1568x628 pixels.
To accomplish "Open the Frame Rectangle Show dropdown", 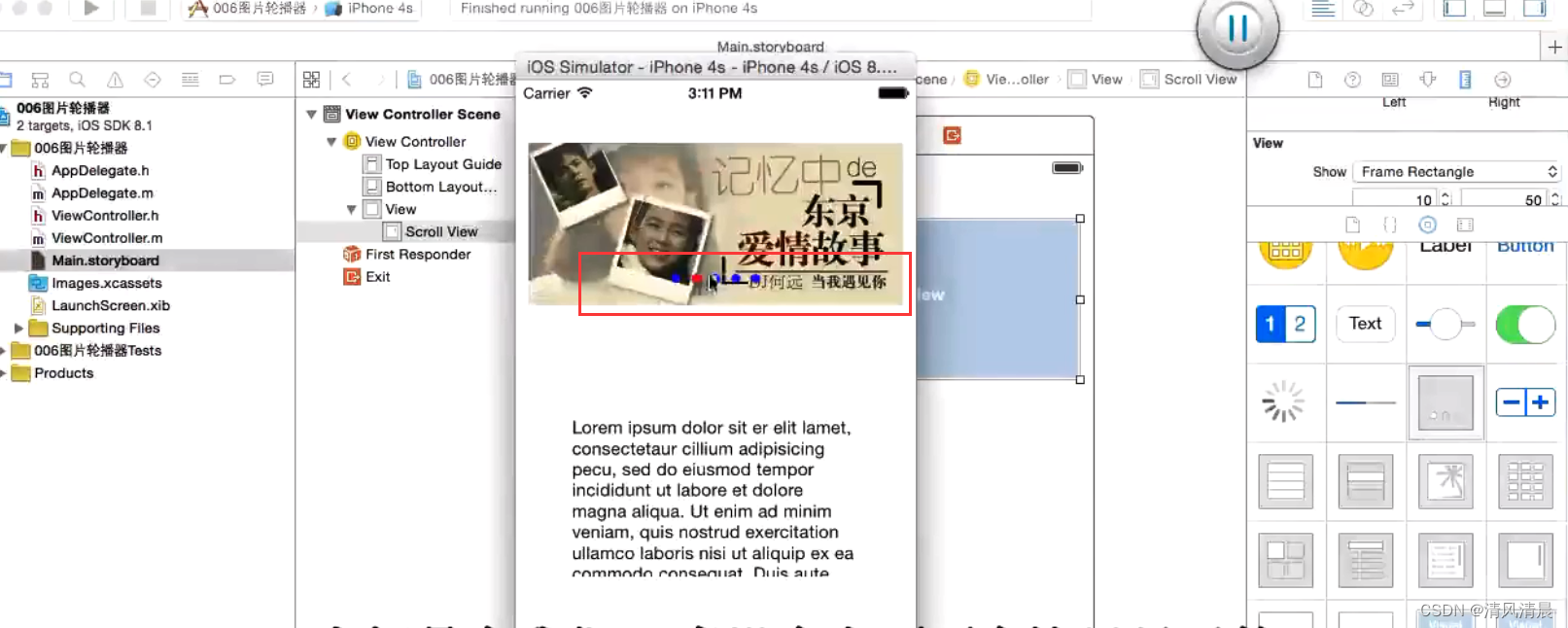I will pos(1457,172).
